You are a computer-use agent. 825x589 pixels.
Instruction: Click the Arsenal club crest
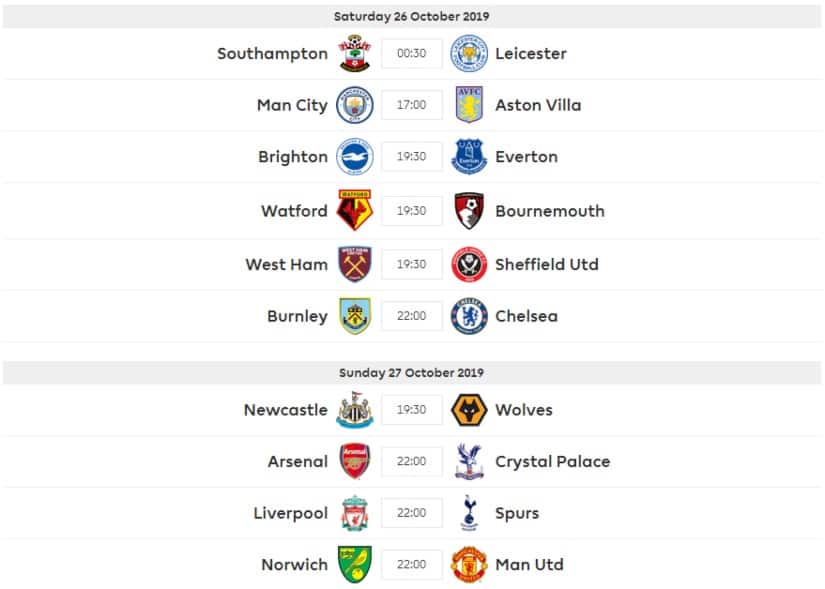tap(354, 461)
